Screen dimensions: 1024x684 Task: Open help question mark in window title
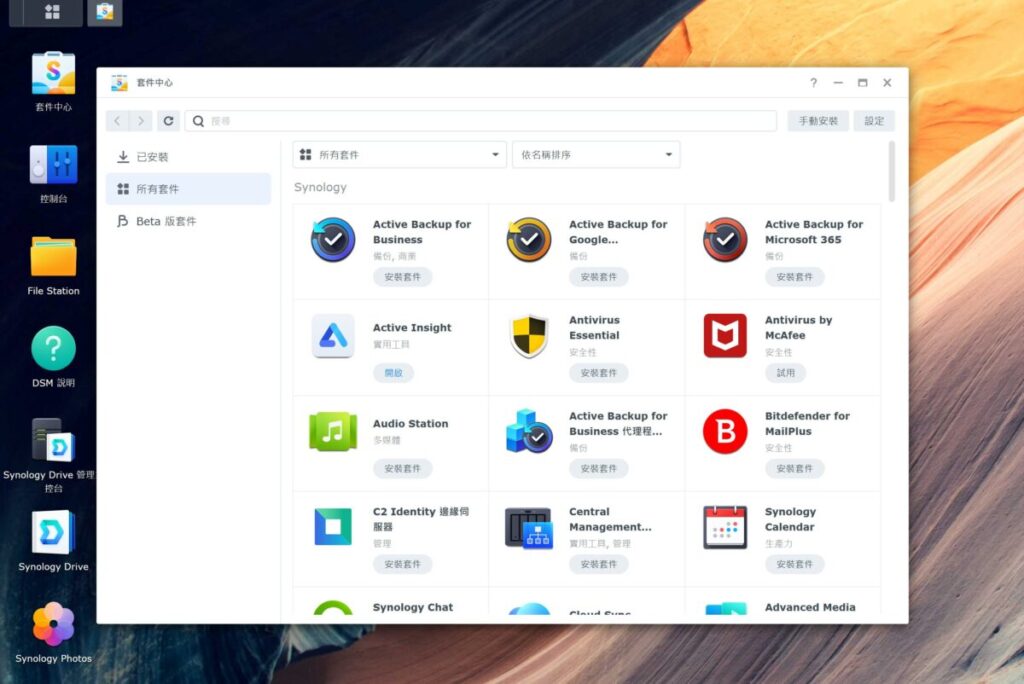click(x=814, y=83)
